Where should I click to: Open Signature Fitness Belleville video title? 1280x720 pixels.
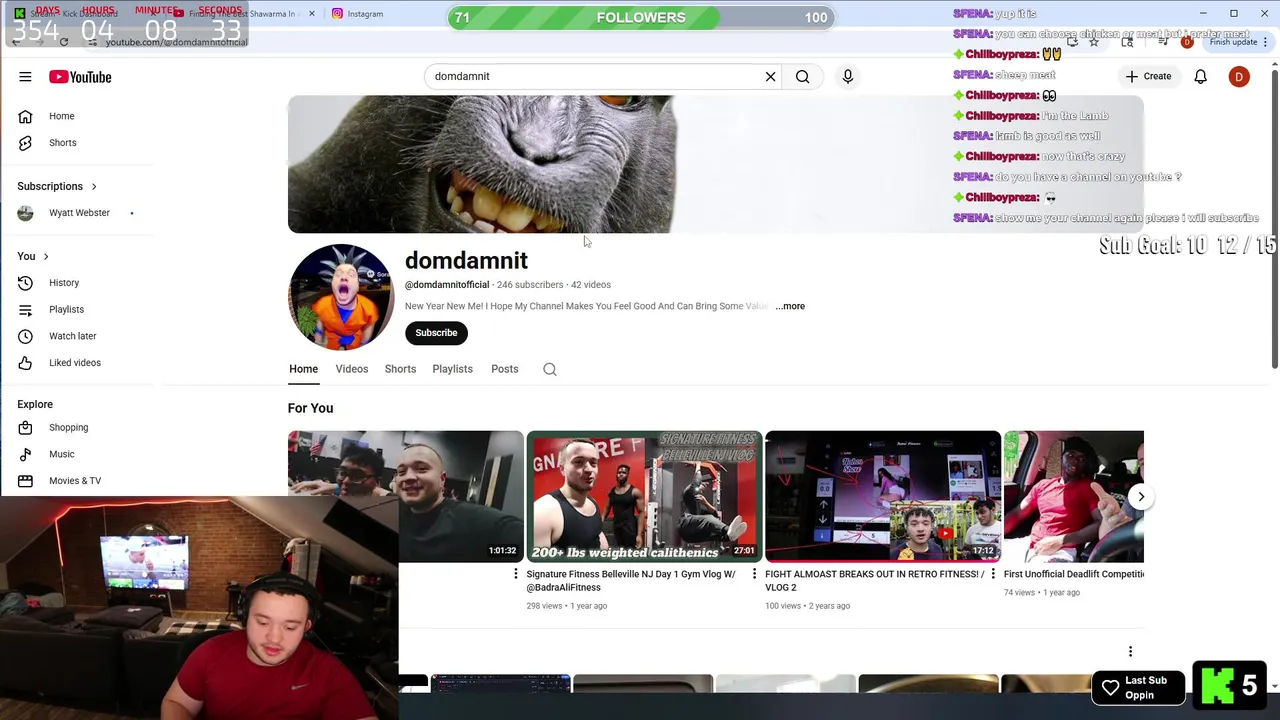(631, 581)
